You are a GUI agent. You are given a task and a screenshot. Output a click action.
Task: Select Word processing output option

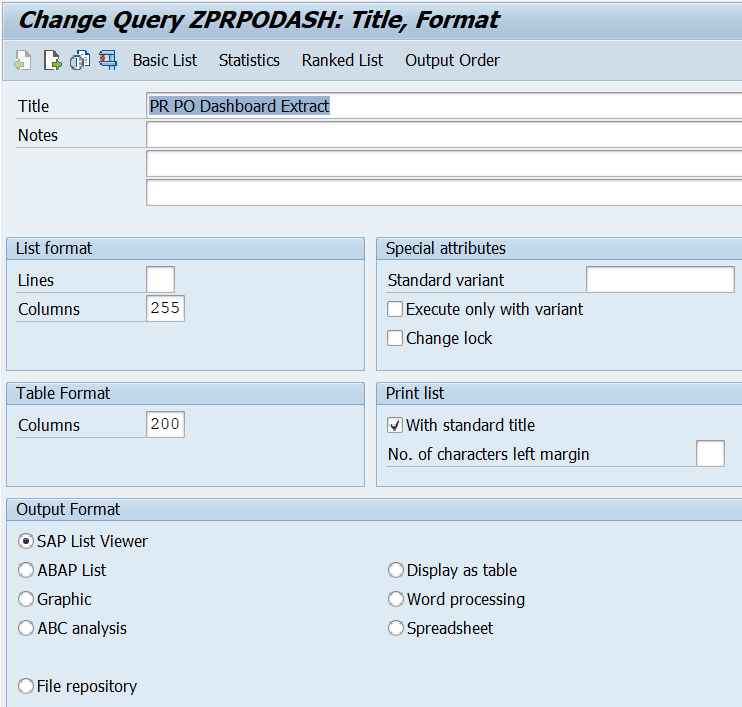pos(396,599)
